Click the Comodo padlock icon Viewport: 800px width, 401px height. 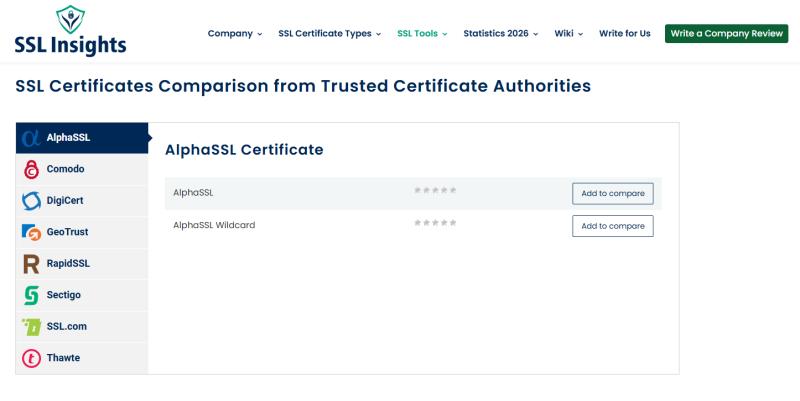pyautogui.click(x=31, y=169)
